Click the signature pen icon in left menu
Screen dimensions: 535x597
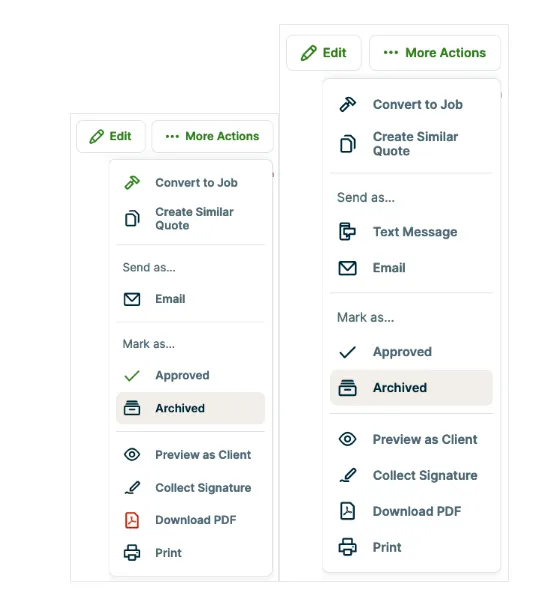click(x=132, y=488)
